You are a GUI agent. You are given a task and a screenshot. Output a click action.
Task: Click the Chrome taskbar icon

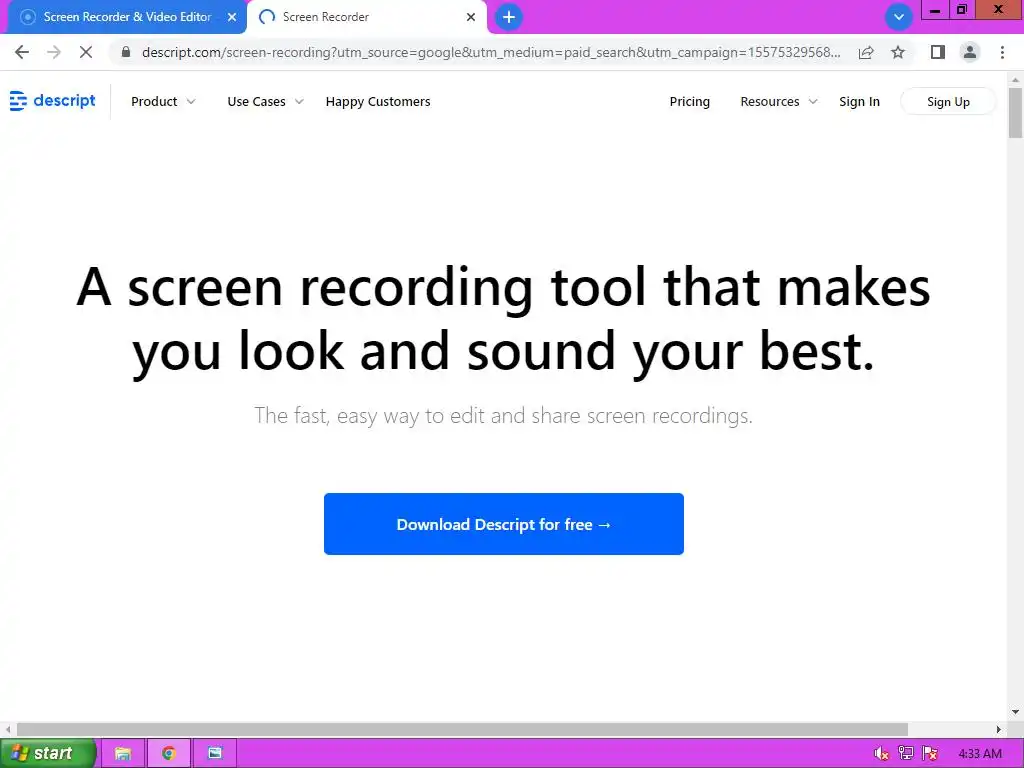[x=169, y=753]
